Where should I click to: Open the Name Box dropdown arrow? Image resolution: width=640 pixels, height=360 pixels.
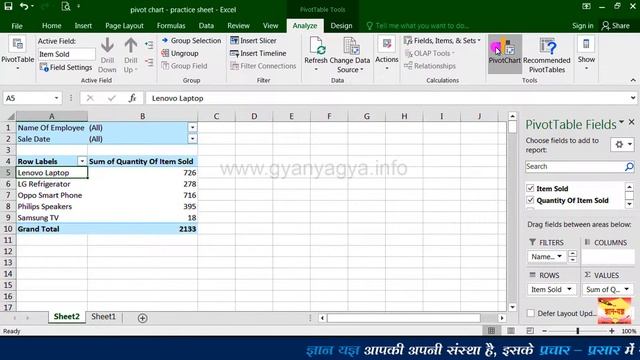(x=56, y=98)
